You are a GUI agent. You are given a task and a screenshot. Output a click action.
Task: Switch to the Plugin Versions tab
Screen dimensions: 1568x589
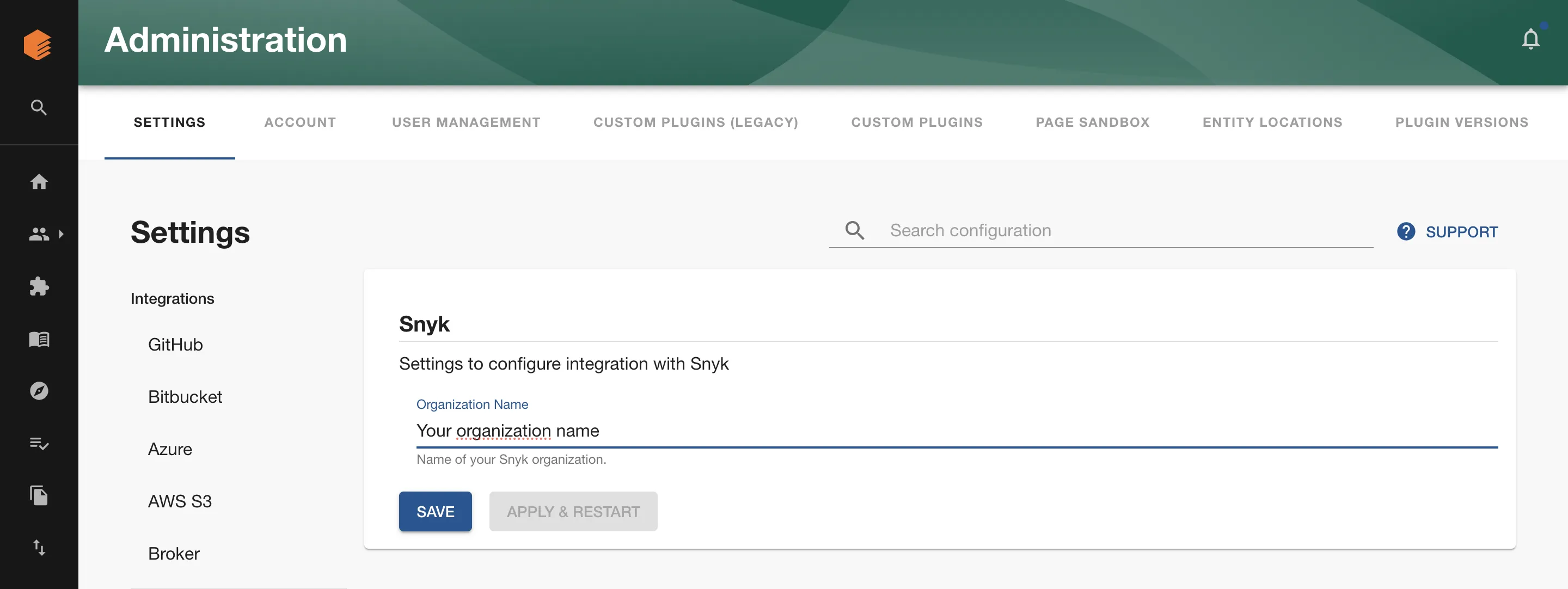1462,122
